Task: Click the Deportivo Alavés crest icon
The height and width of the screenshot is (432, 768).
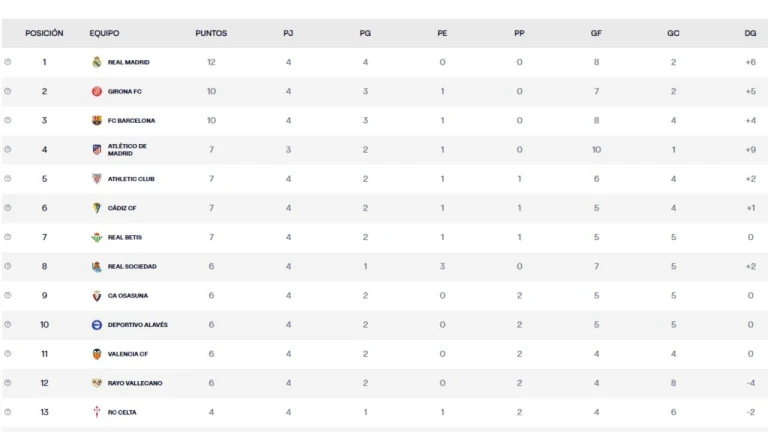Action: (97, 325)
